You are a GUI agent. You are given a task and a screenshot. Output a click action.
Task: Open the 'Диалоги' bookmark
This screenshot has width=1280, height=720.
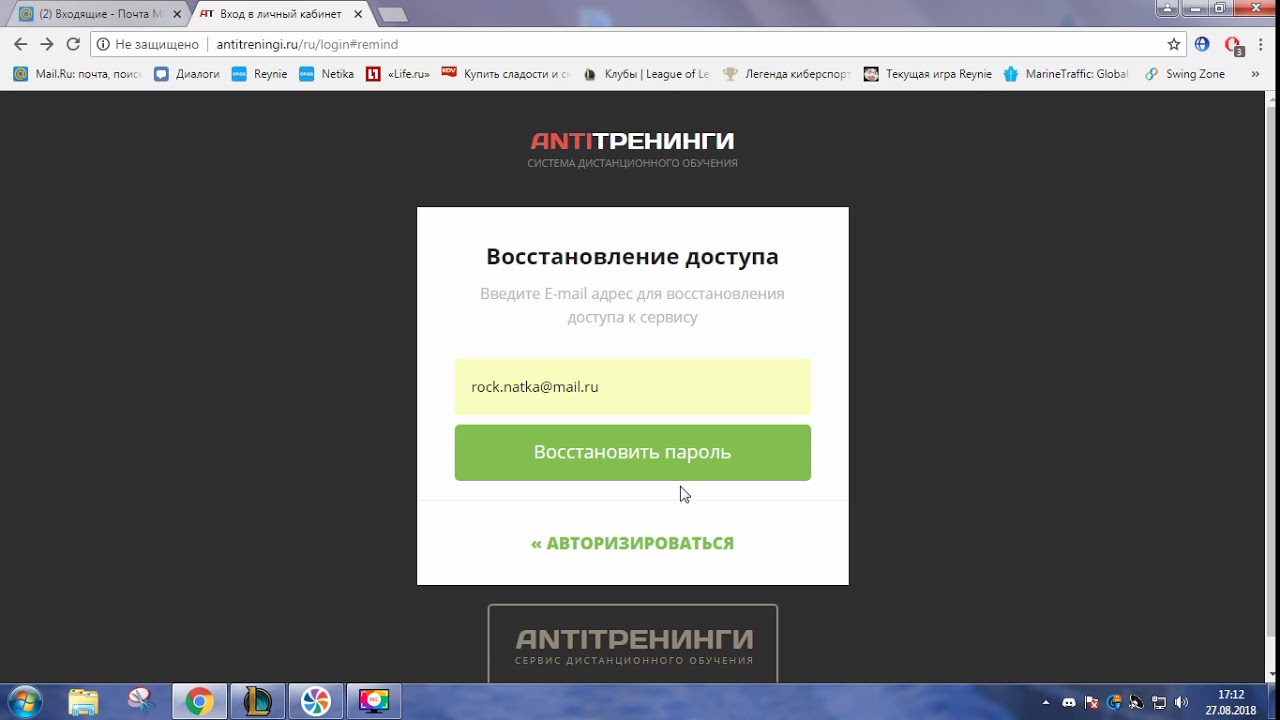[187, 74]
